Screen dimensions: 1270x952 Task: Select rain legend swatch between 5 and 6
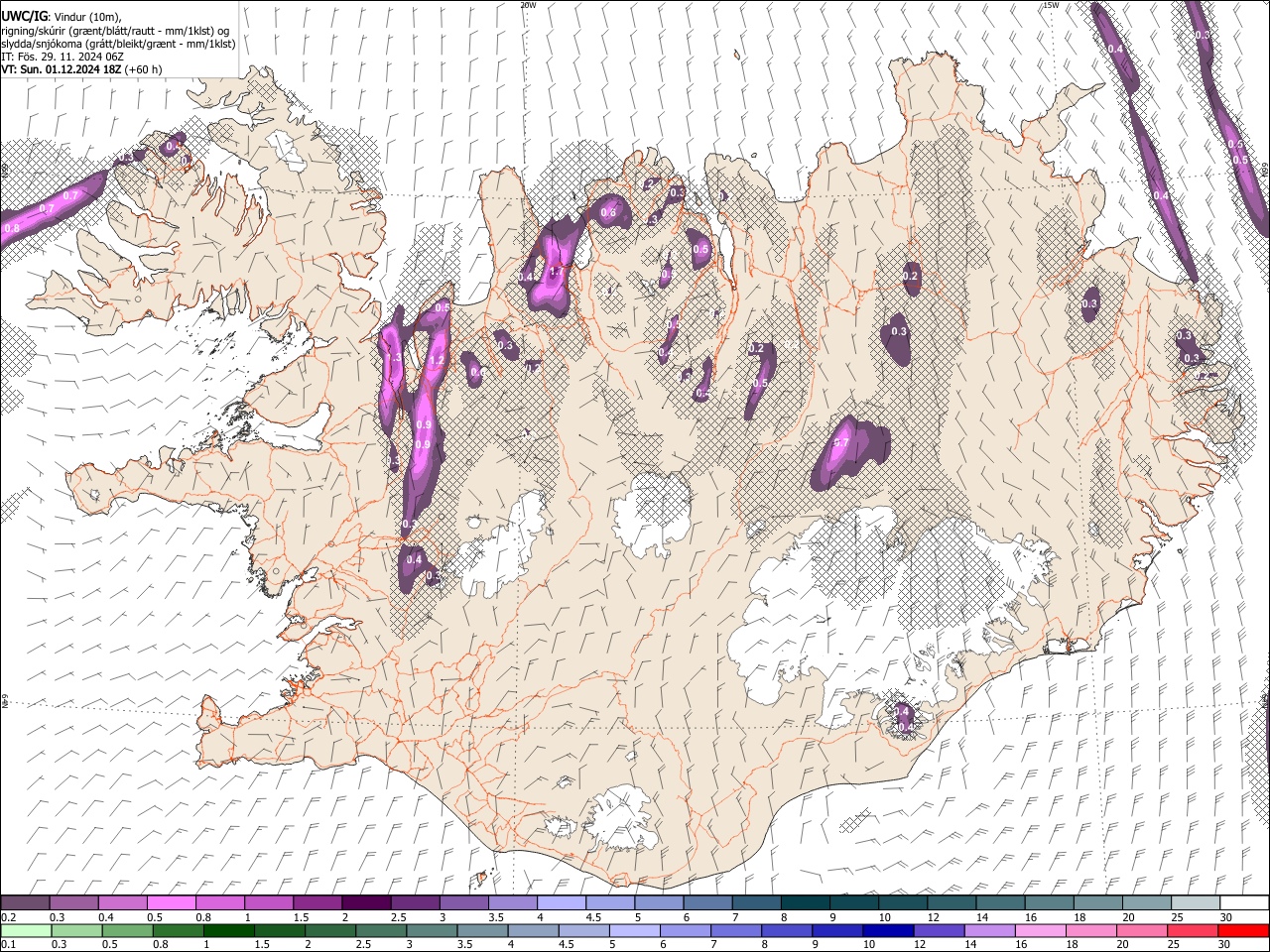coord(634,930)
